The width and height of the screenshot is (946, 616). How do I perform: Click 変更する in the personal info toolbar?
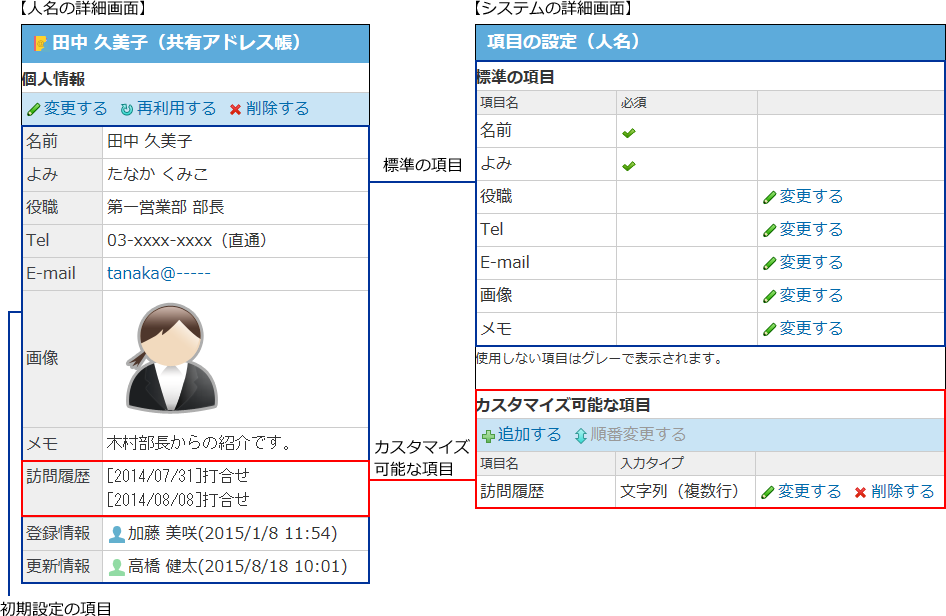click(x=75, y=109)
